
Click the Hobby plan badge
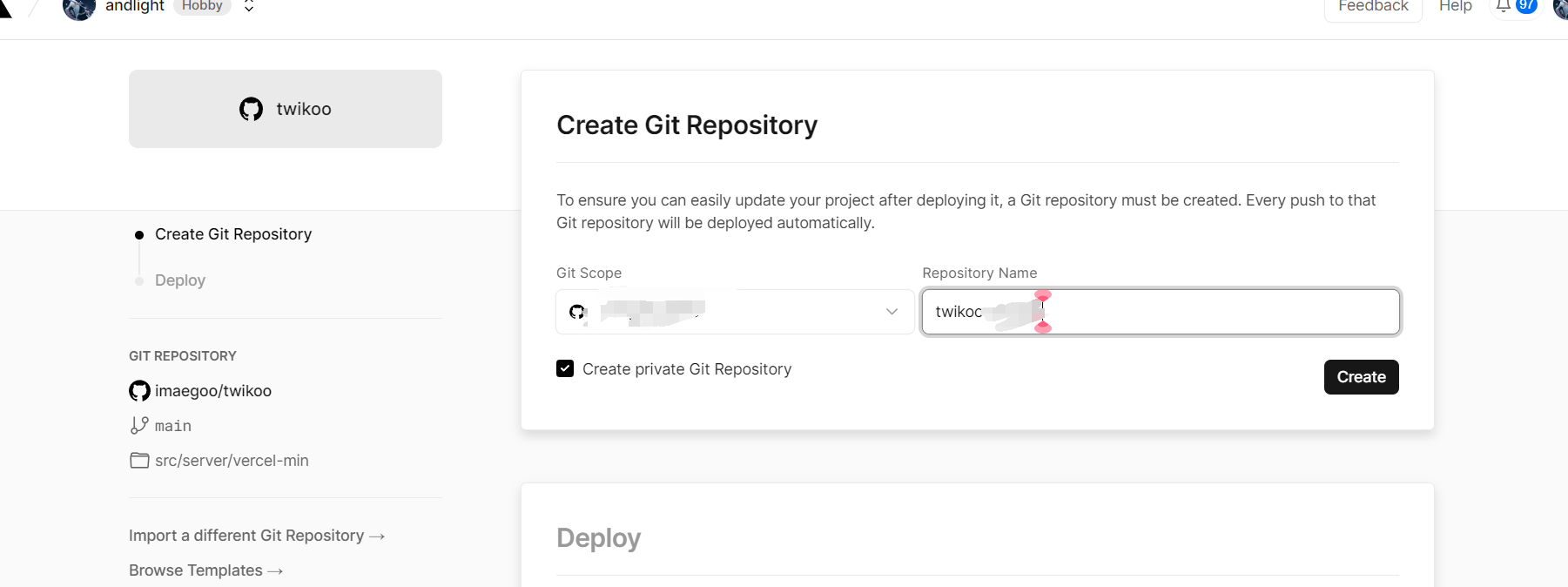202,6
